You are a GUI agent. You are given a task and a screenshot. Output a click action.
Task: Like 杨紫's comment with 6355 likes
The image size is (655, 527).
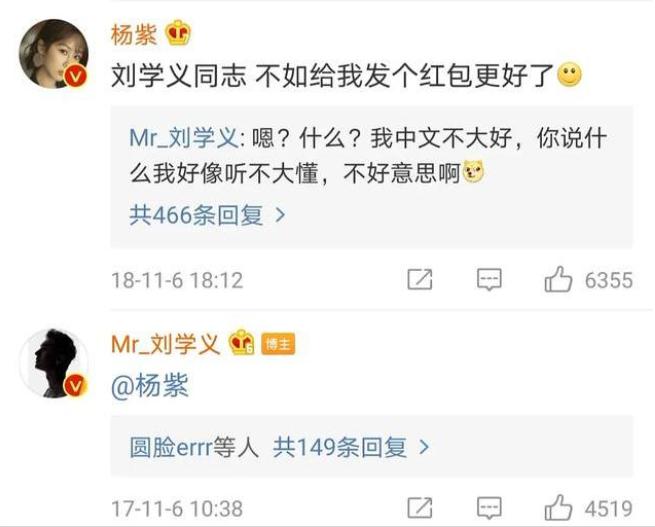point(558,279)
